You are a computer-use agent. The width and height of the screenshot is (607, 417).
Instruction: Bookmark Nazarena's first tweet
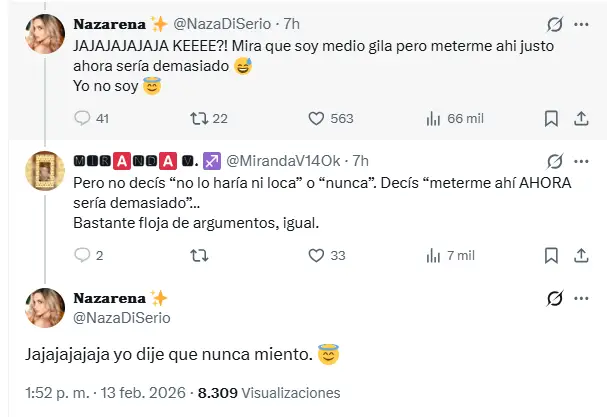pos(551,119)
